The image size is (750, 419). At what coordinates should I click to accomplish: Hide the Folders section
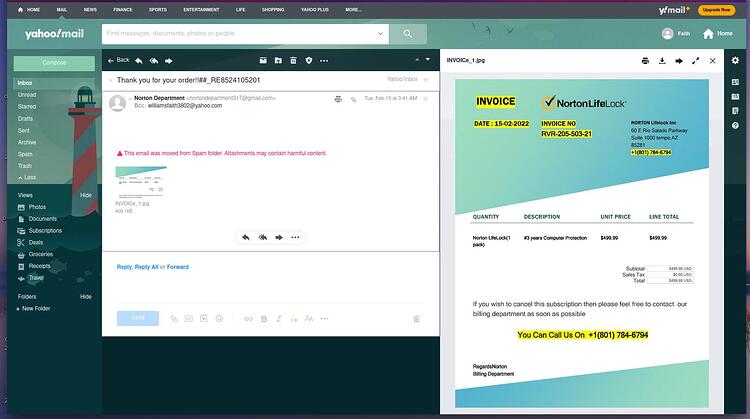[x=86, y=297]
